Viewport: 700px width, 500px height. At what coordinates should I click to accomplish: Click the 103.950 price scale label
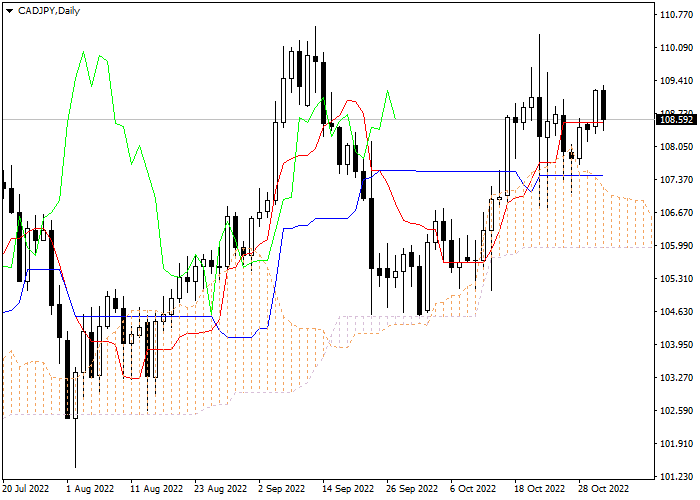tap(676, 345)
